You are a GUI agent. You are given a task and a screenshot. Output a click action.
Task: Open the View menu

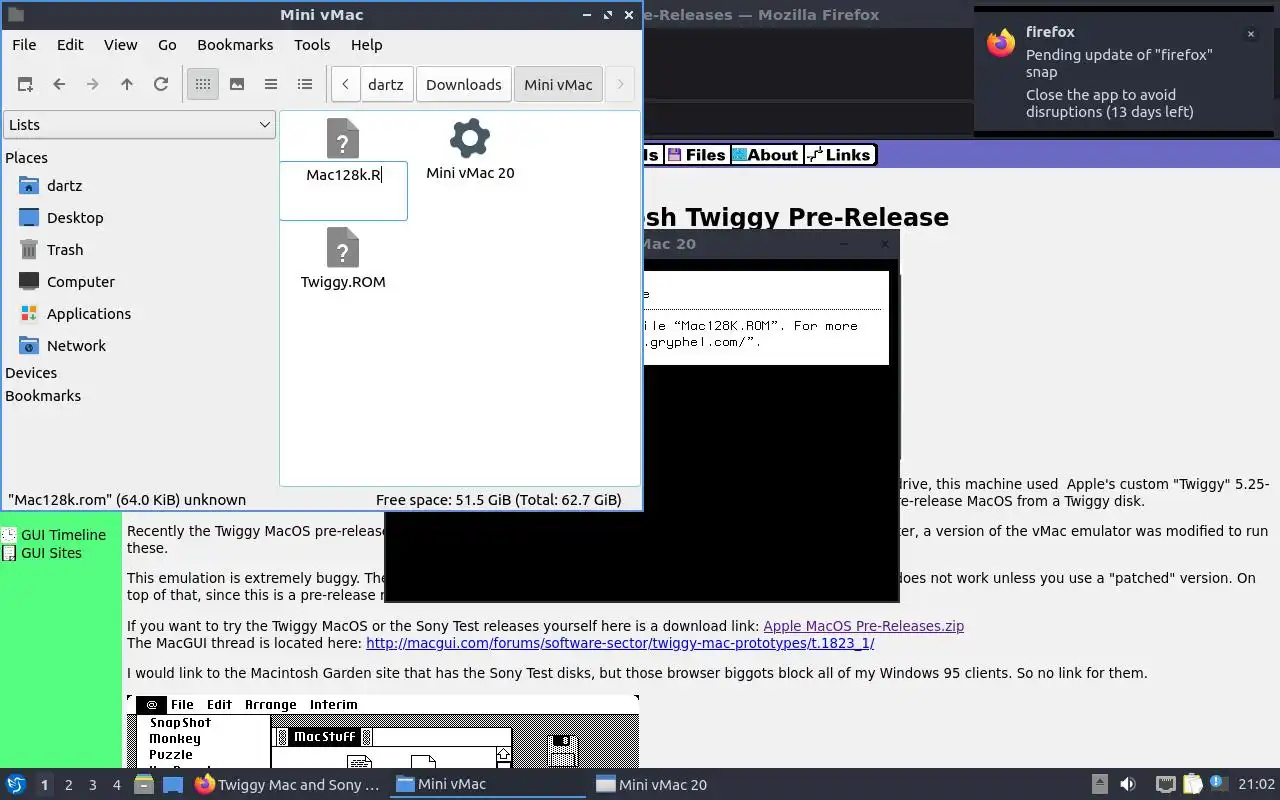click(x=121, y=45)
